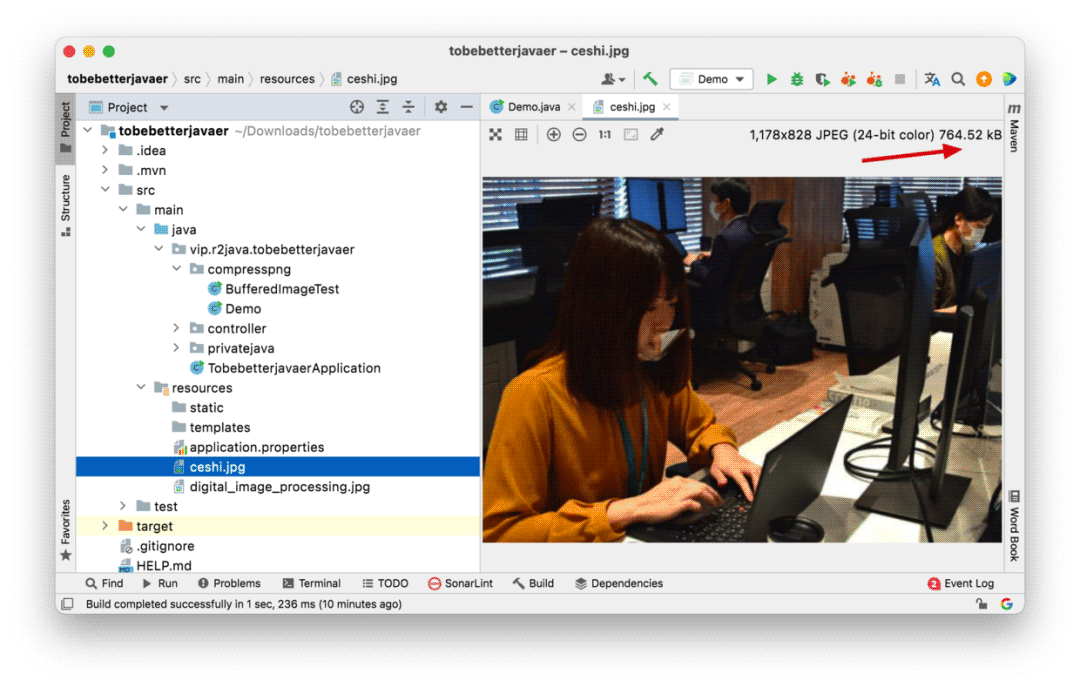Collapse the resources folder
This screenshot has height=687, width=1080.
[141, 387]
